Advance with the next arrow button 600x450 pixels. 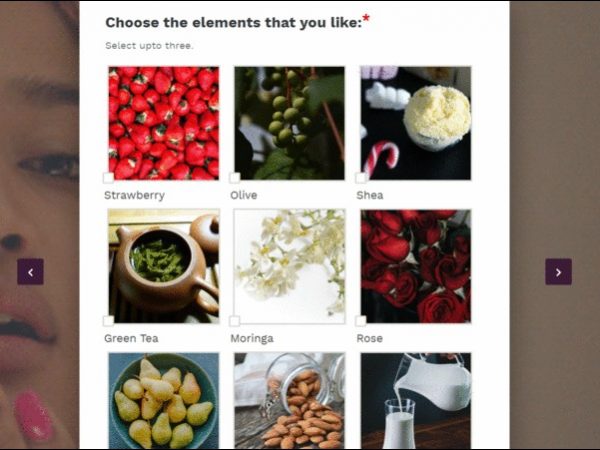pyautogui.click(x=558, y=272)
